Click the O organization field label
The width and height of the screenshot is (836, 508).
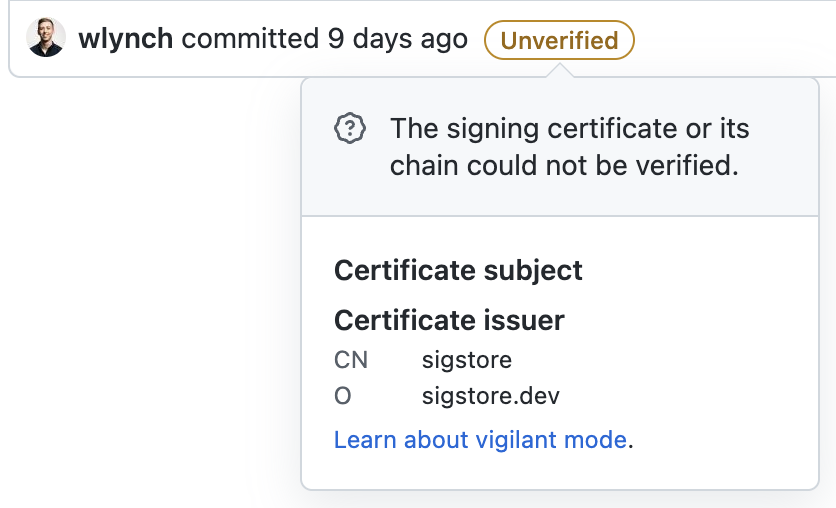[x=342, y=396]
